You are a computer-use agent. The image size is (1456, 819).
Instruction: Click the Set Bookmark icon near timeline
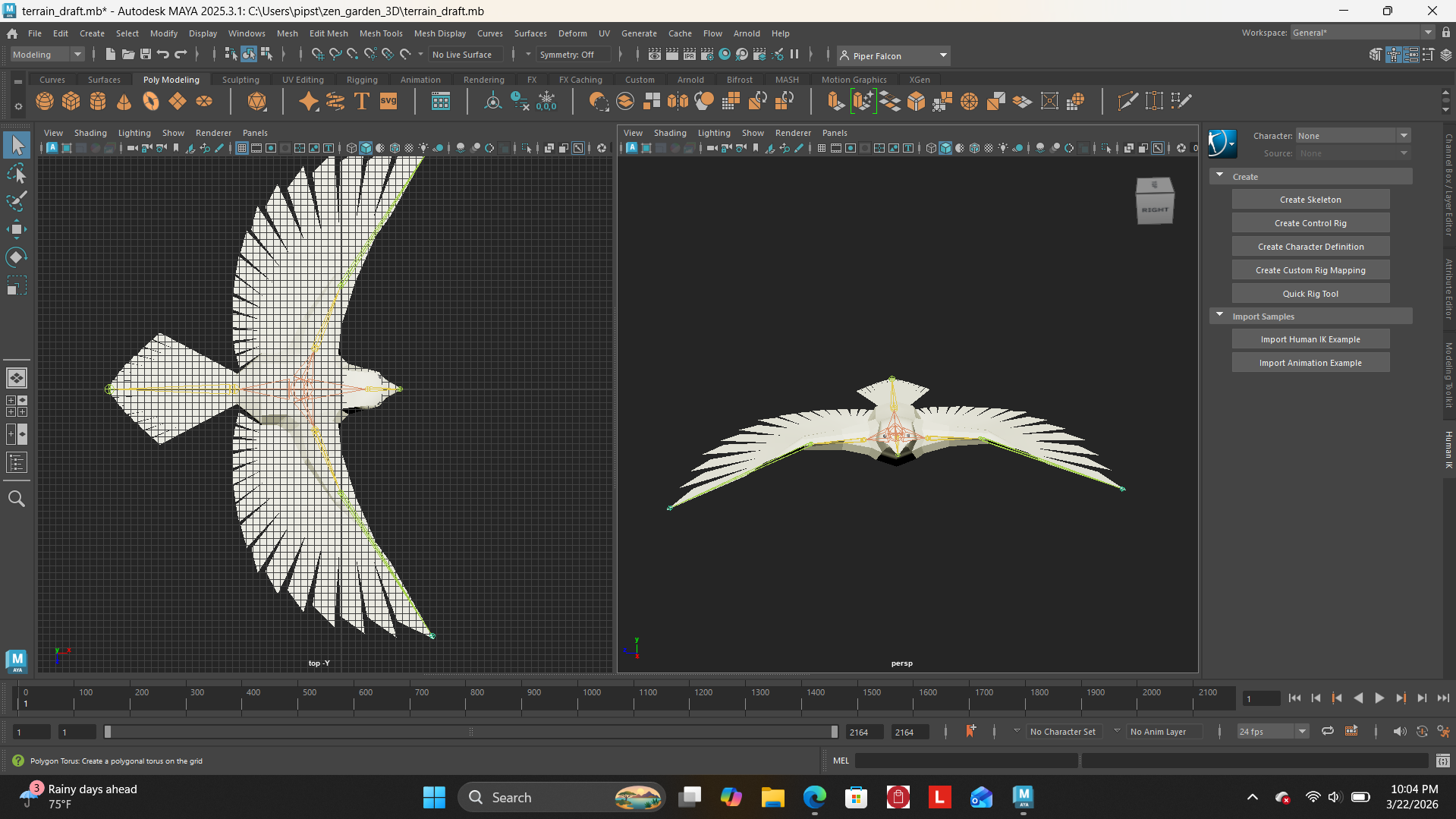click(x=970, y=731)
